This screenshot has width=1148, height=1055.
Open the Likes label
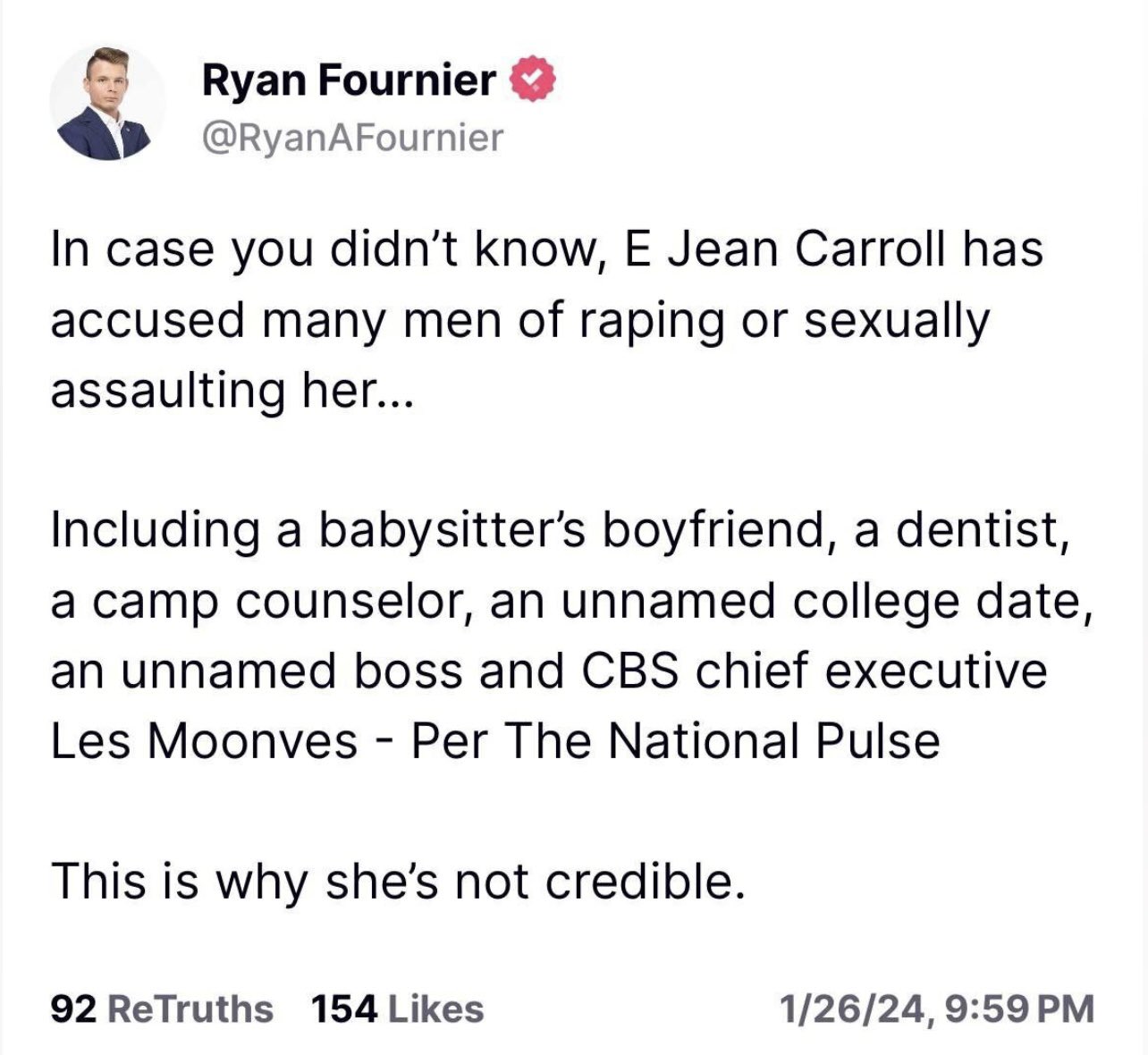click(436, 1009)
